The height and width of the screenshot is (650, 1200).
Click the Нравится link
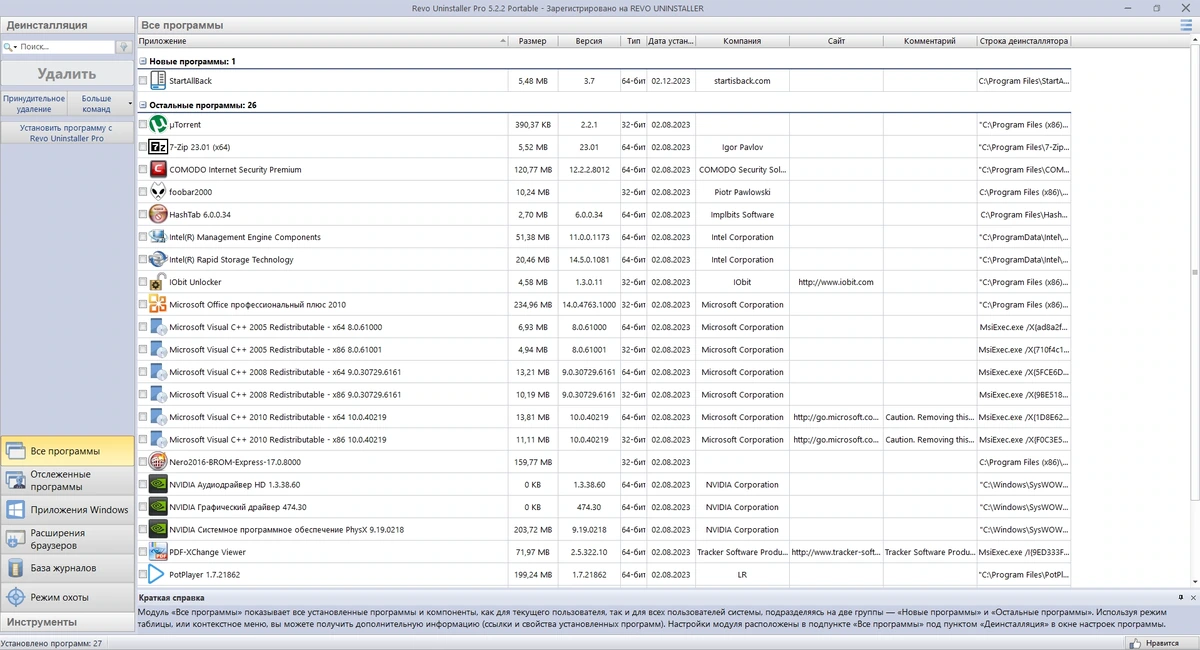pos(1162,645)
